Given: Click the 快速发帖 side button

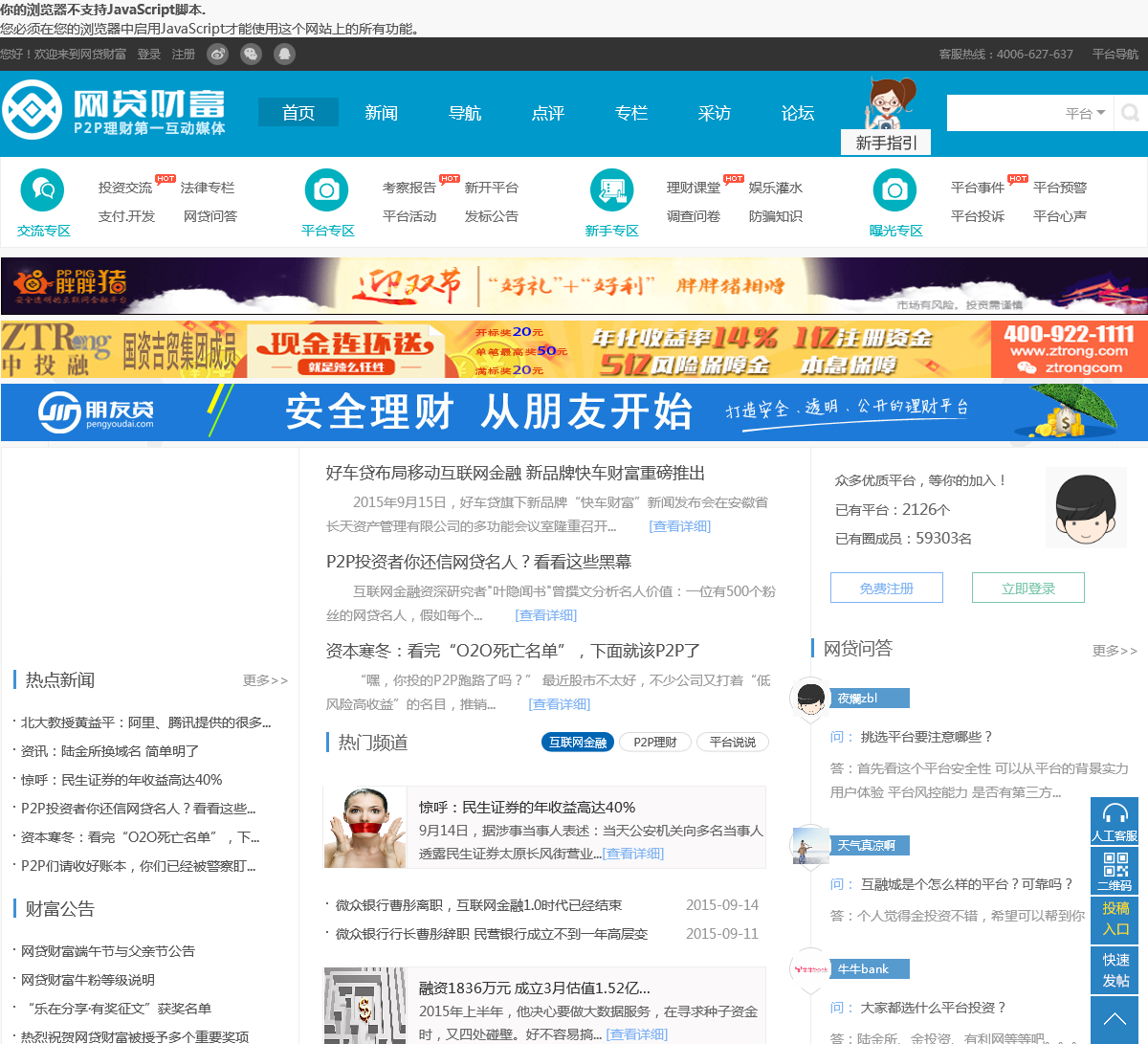Looking at the screenshot, I should click(x=1115, y=969).
